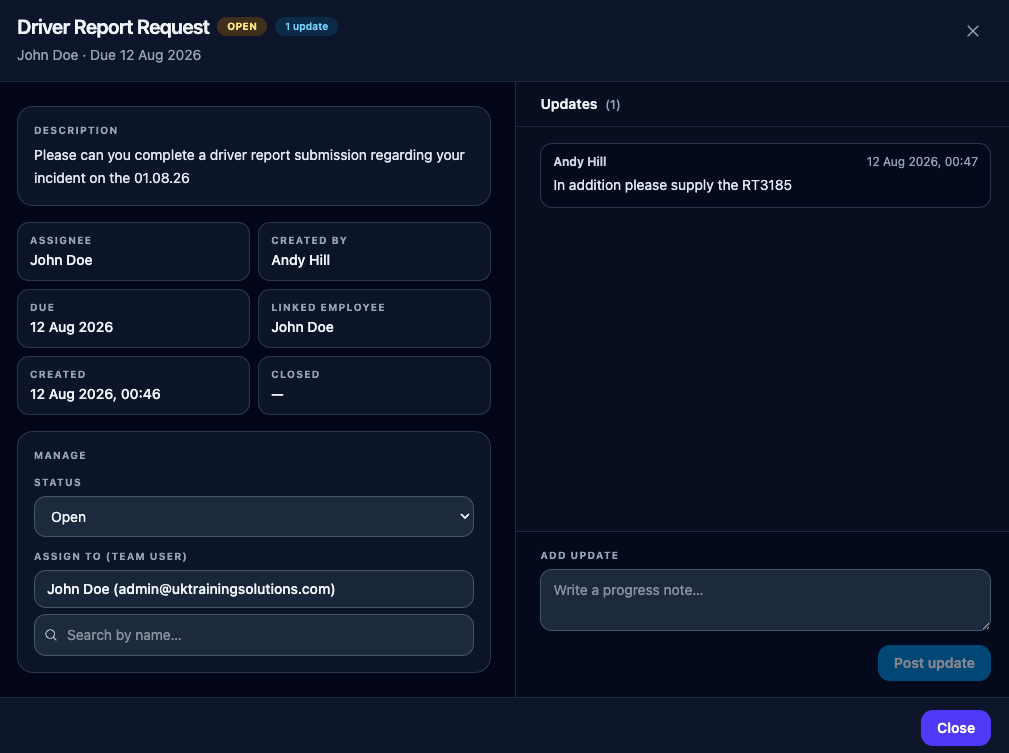Click the Created value 12 Aug 2026, 00:46
Screen dimensions: 1009x753
(x=95, y=394)
